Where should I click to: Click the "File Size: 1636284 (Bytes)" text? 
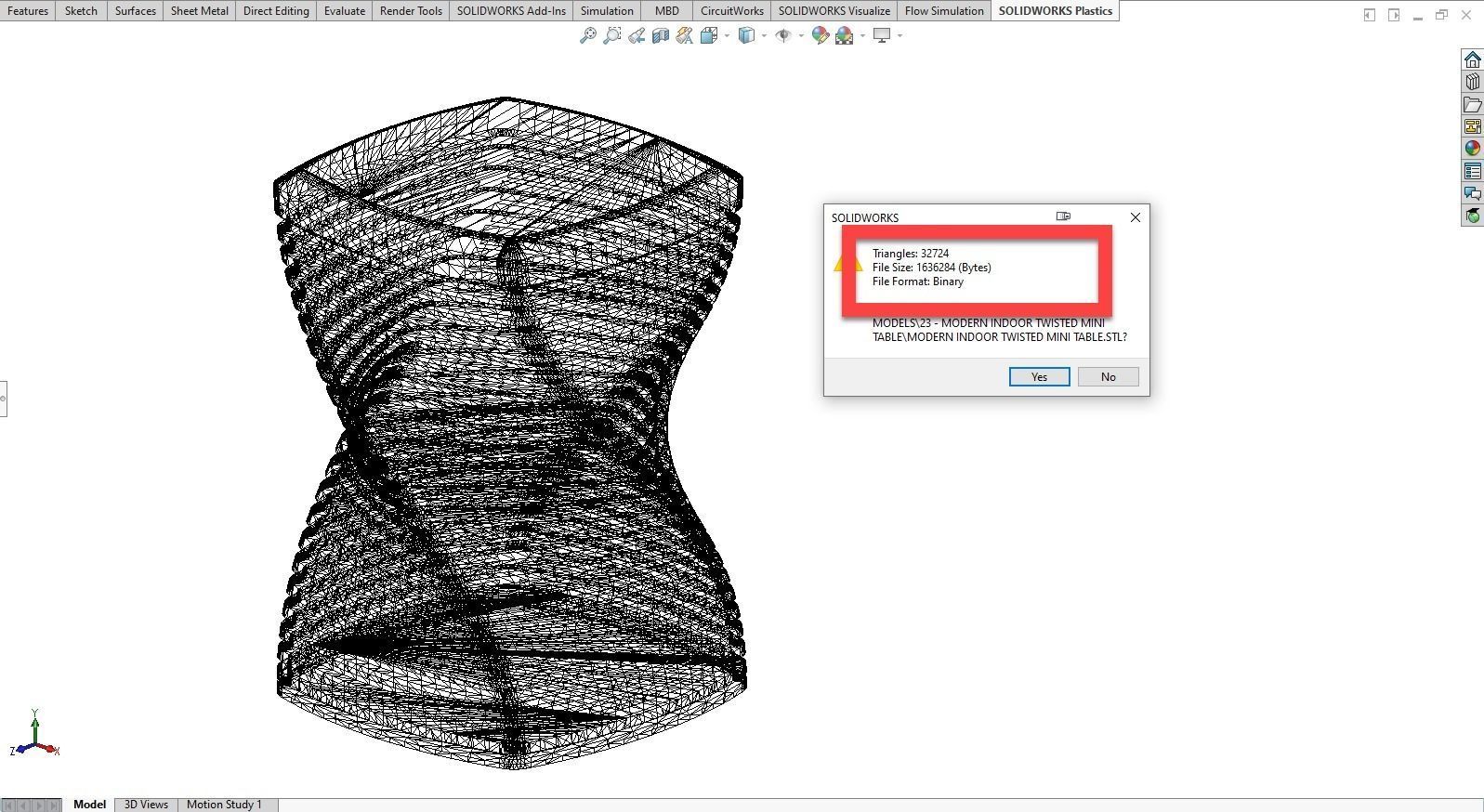point(932,268)
